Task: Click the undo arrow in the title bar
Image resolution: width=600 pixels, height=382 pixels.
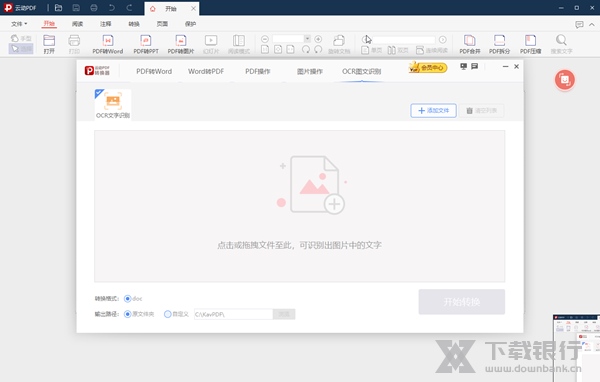Action: pos(112,8)
